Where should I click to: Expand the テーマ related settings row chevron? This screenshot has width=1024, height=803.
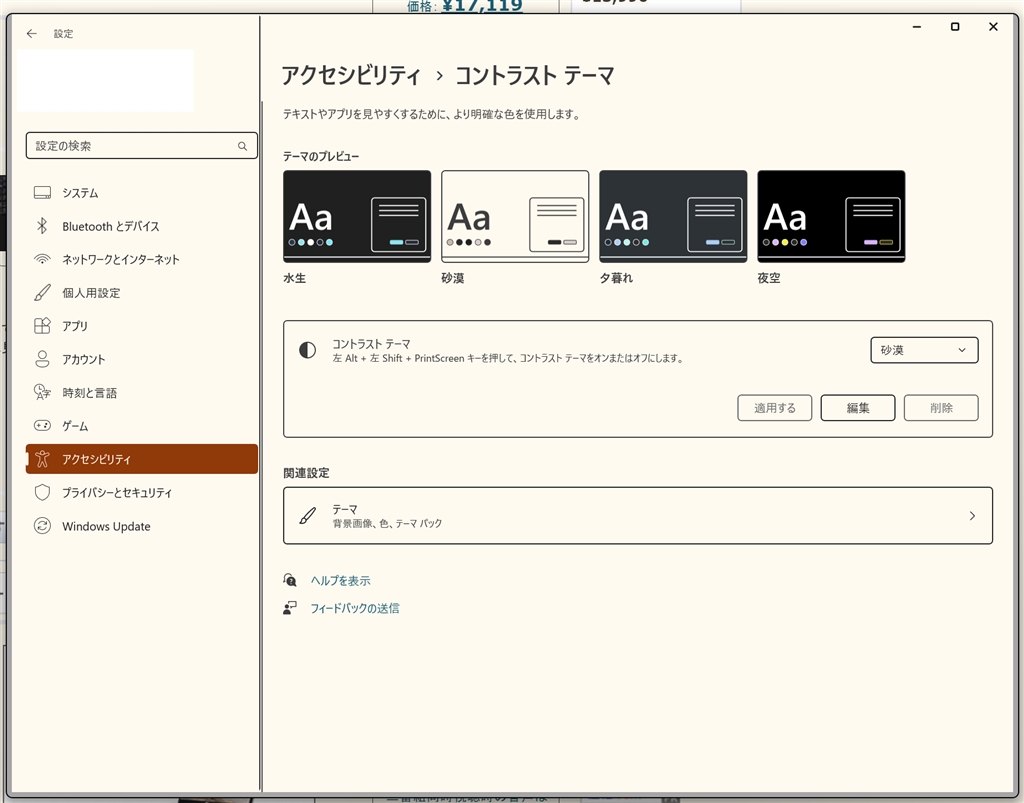[972, 516]
